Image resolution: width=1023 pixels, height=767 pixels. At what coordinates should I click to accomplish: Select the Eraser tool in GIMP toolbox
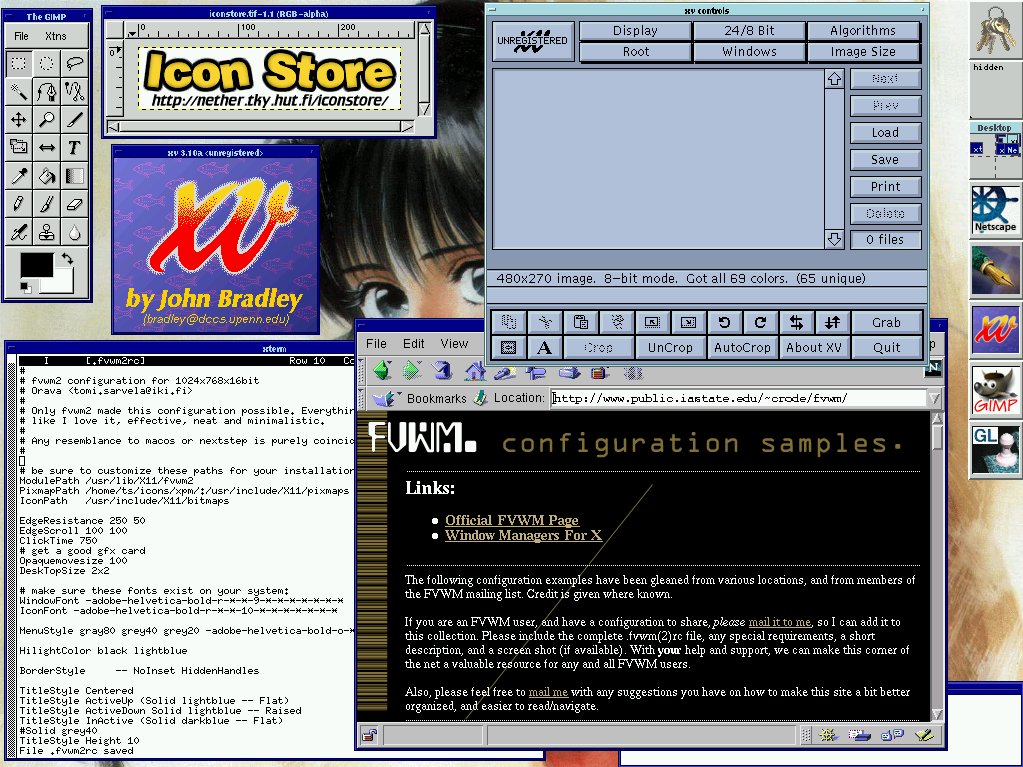pyautogui.click(x=74, y=203)
